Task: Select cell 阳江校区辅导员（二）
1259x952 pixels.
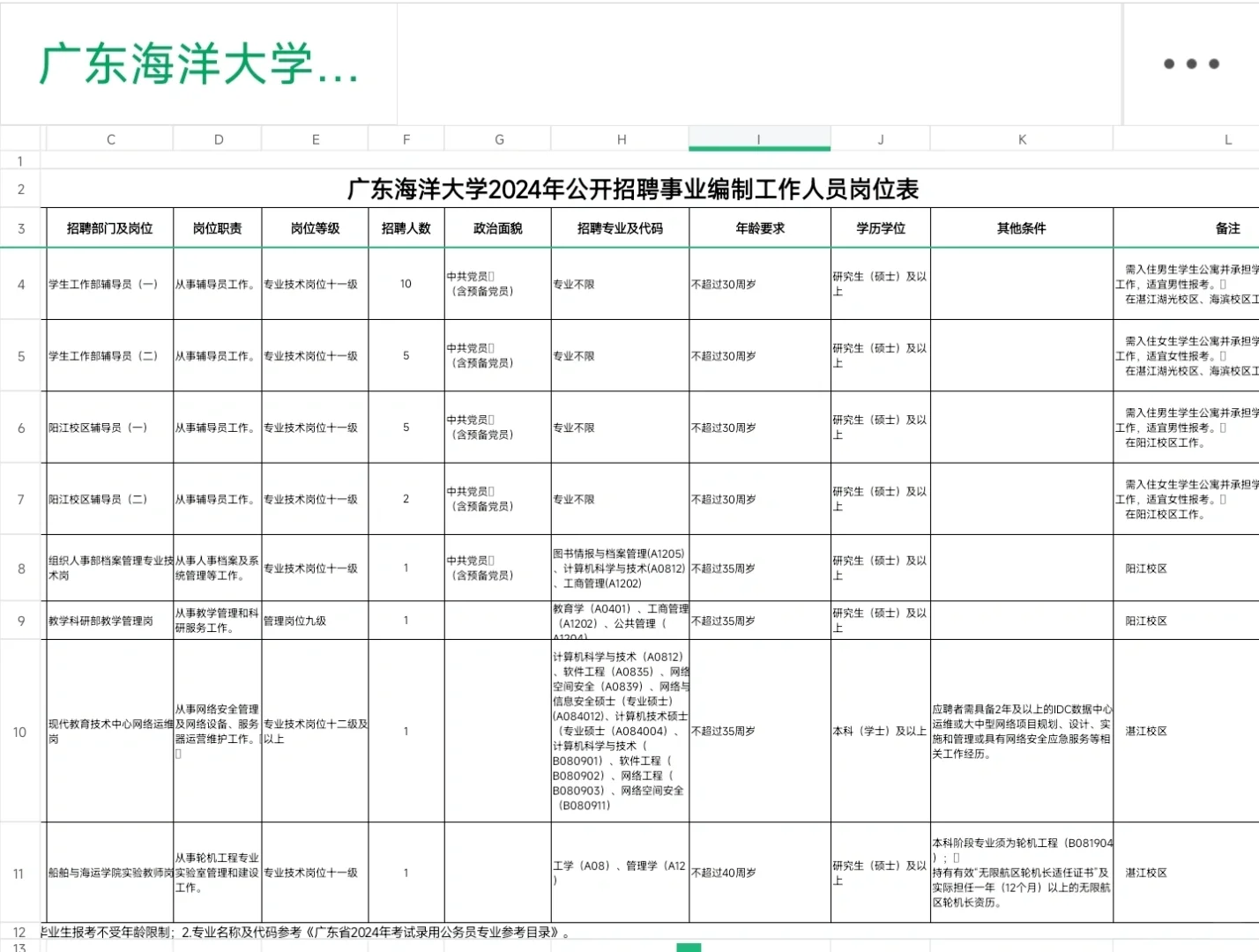Action: click(x=109, y=499)
